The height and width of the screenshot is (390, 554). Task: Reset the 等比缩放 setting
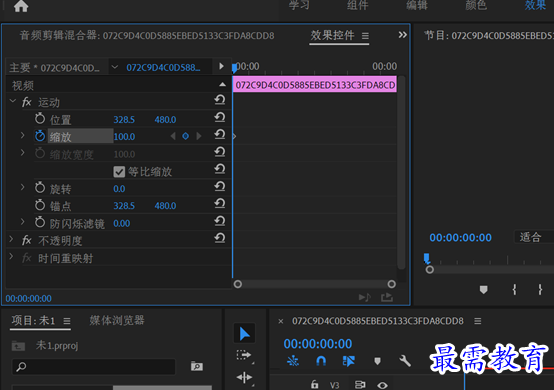[x=220, y=169]
